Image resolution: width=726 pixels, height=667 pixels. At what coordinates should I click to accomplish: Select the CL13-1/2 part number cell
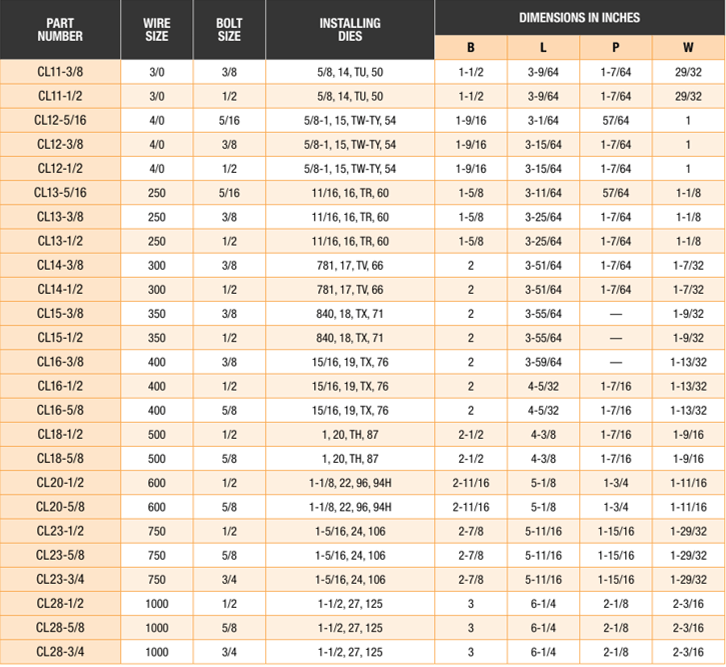point(60,241)
